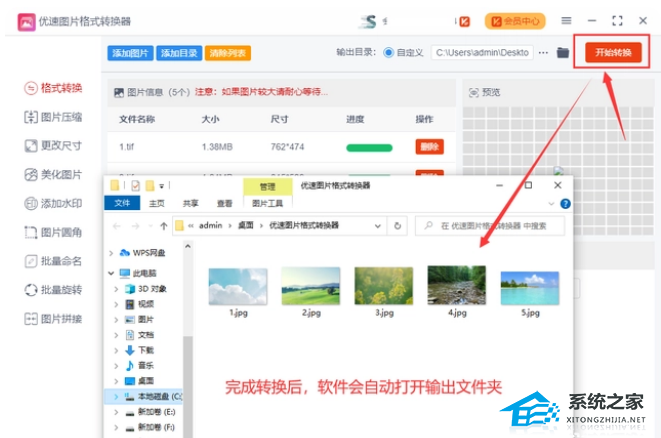
Task: Click the 添加图片 button
Action: [130, 53]
